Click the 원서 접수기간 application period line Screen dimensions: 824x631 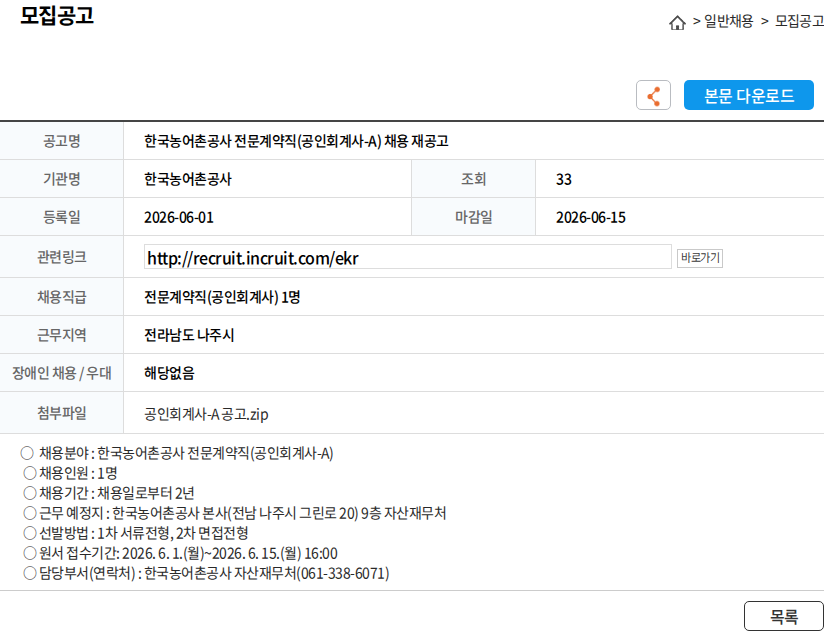[x=181, y=553]
